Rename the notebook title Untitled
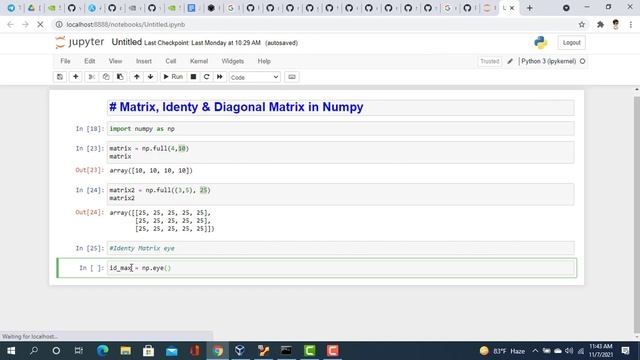Viewport: 640px width, 360px height. coord(127,42)
